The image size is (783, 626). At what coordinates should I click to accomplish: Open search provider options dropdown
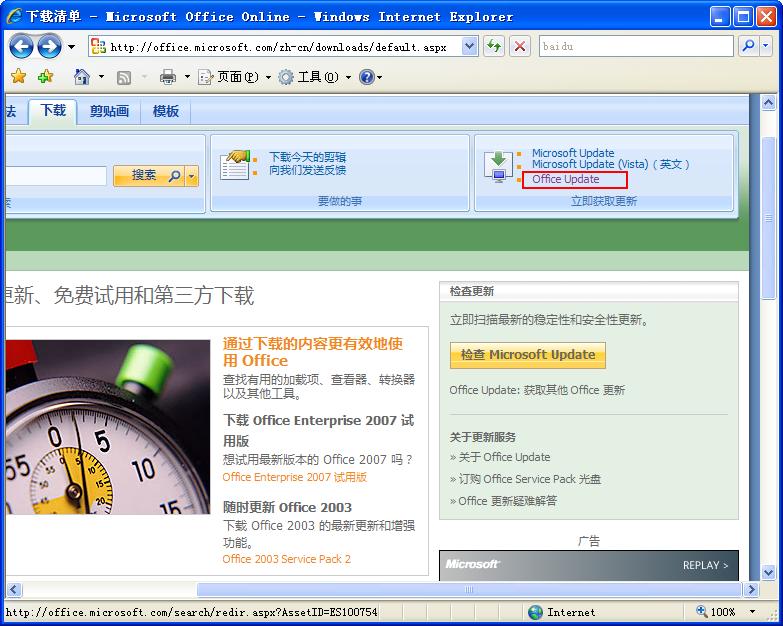point(766,46)
